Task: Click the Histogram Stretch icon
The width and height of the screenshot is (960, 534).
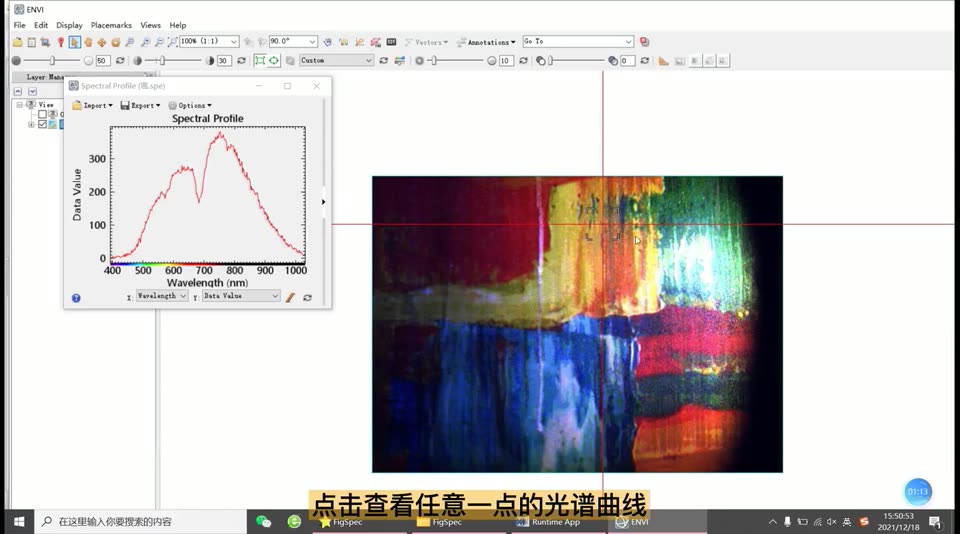Action: pyautogui.click(x=400, y=61)
